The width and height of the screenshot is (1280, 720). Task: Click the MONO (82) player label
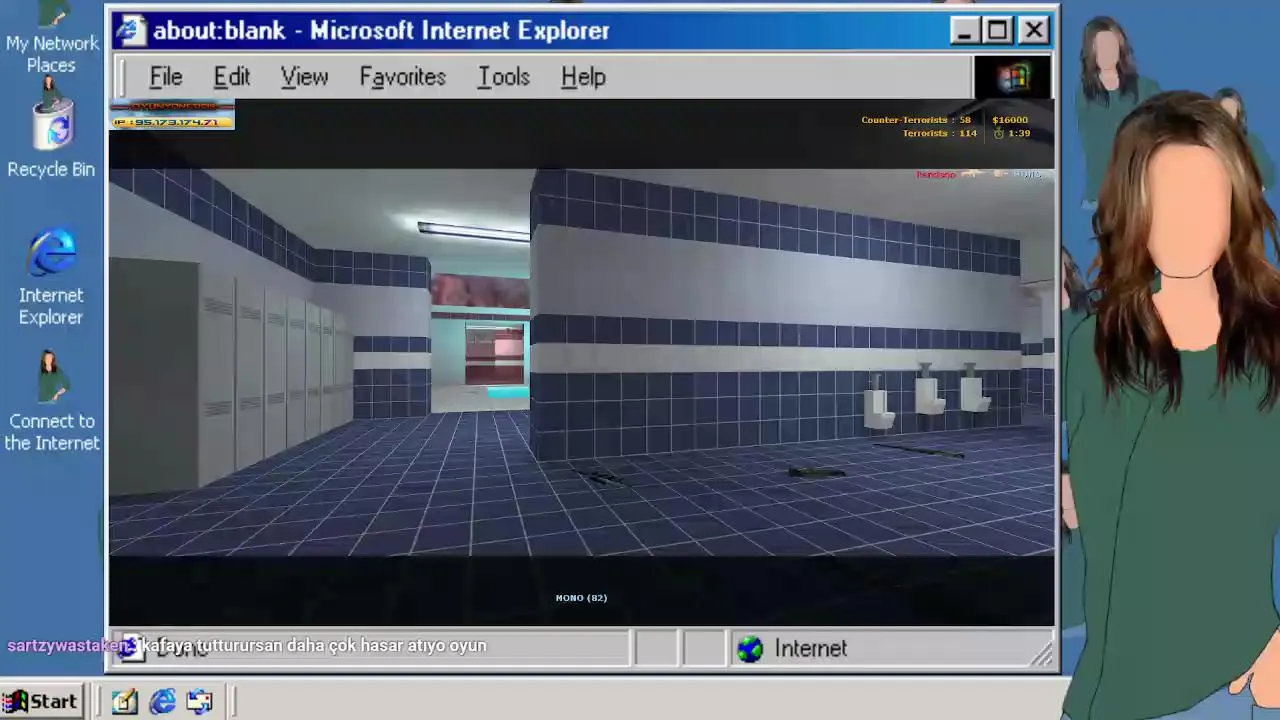click(x=581, y=598)
